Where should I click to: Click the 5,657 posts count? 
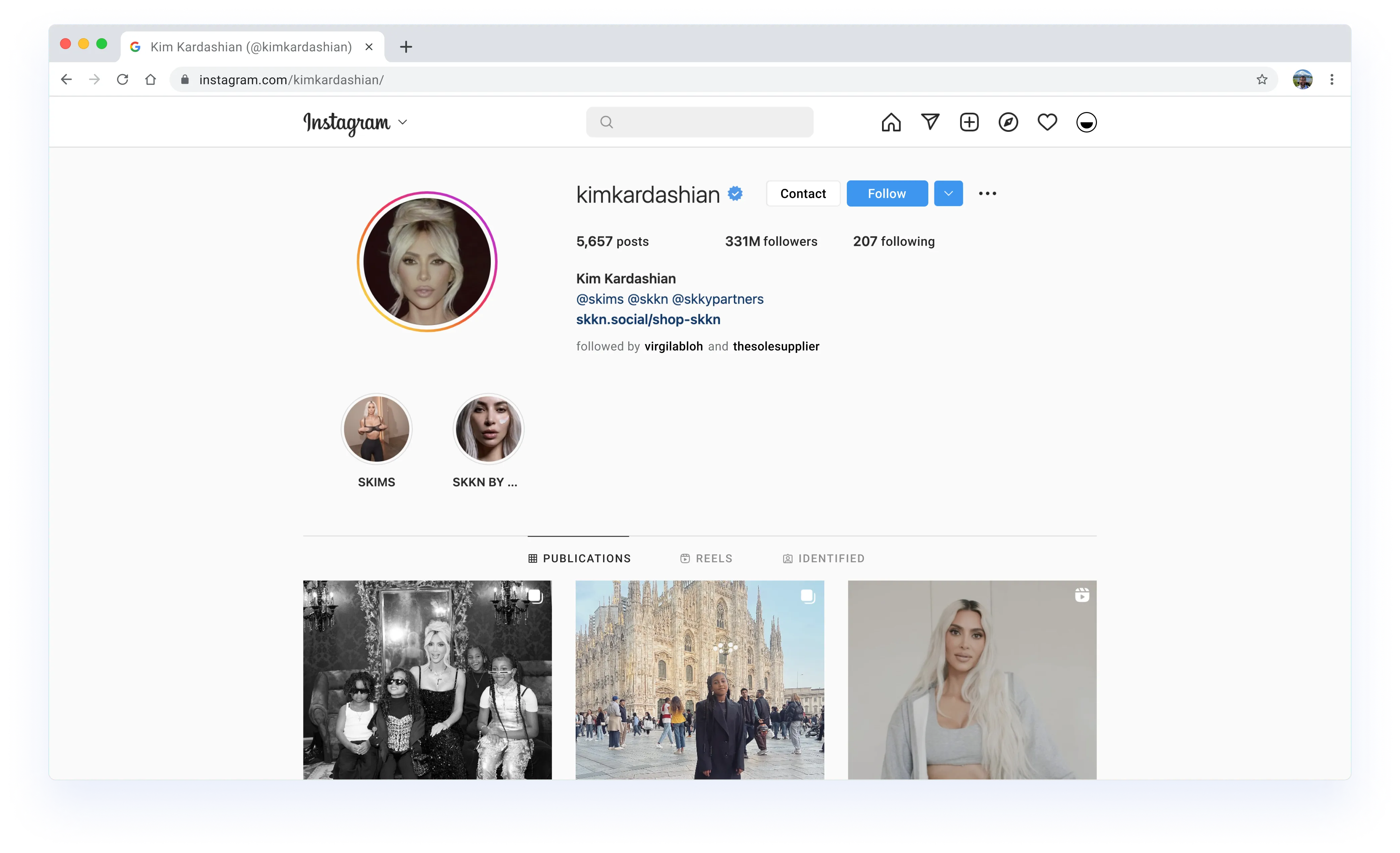pos(612,241)
